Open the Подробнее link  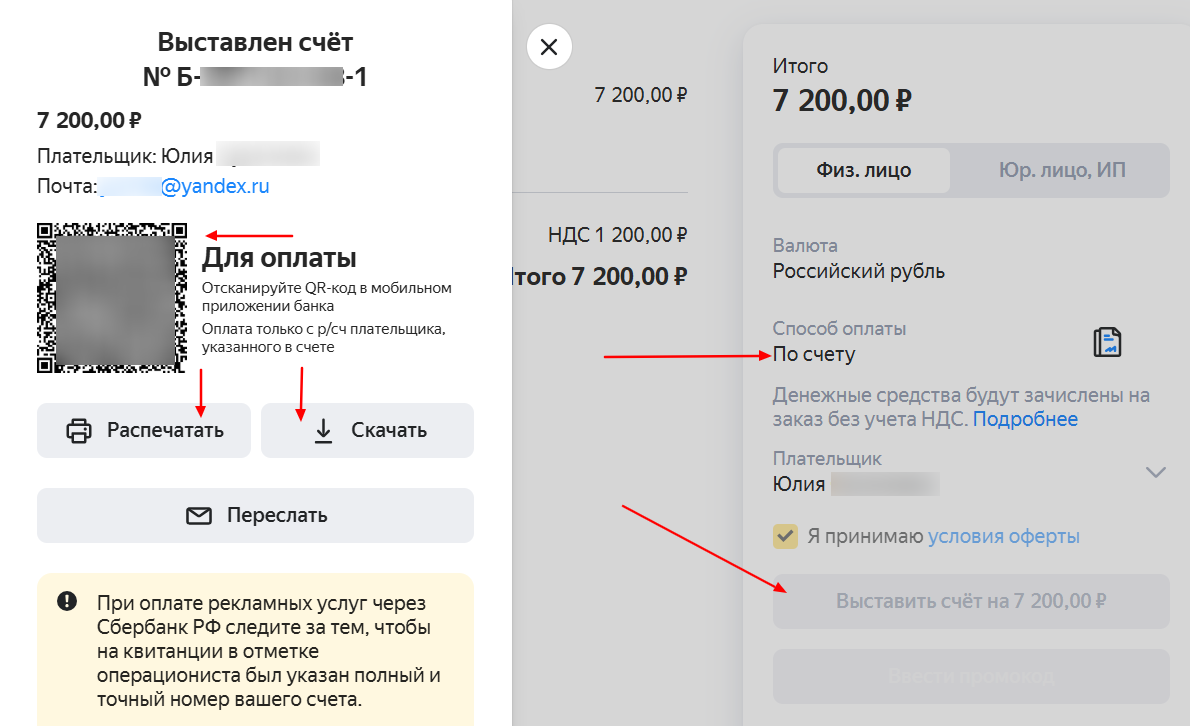[x=1025, y=419]
